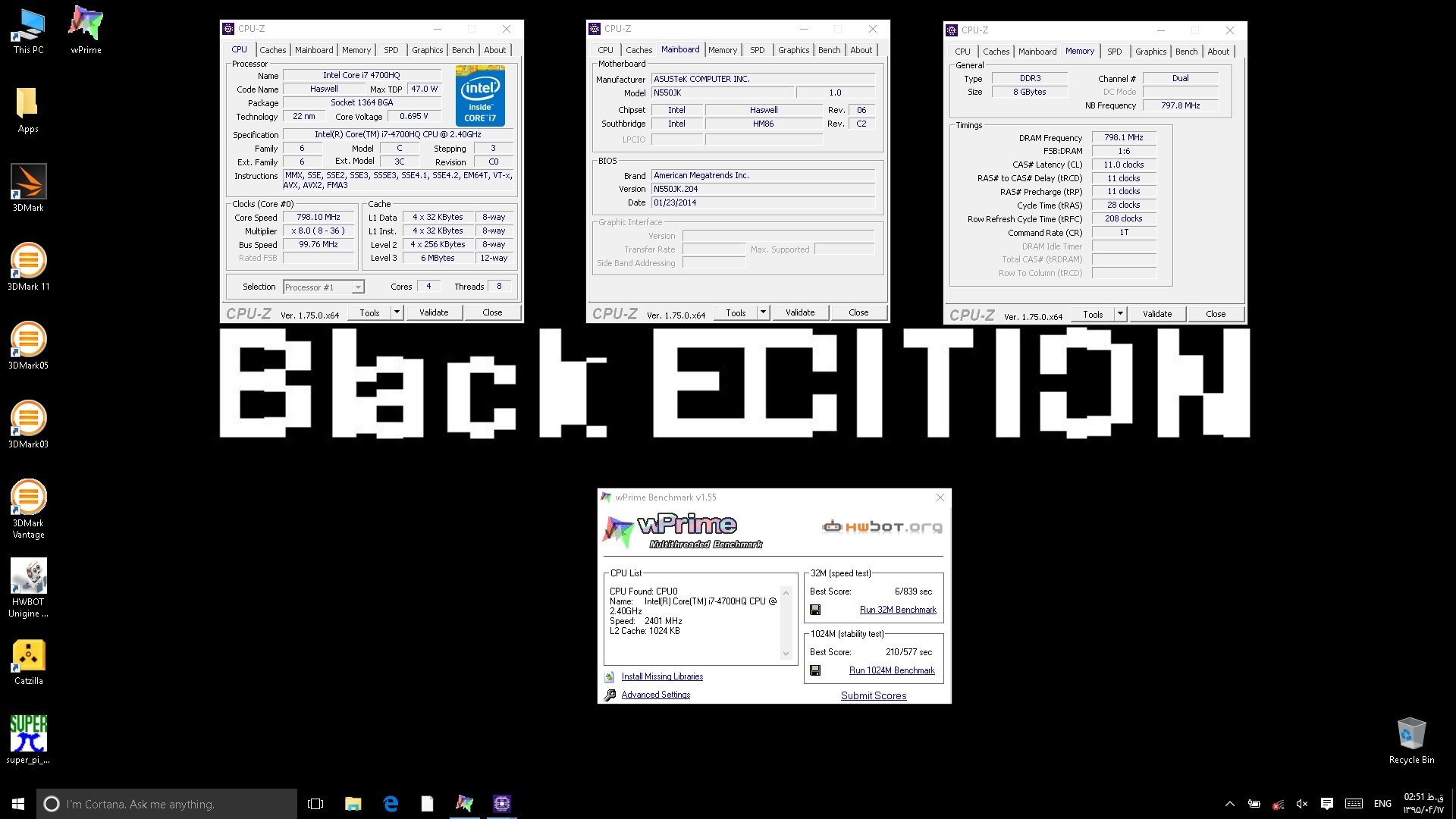Click the Windows Start button
The image size is (1456, 819).
18,804
